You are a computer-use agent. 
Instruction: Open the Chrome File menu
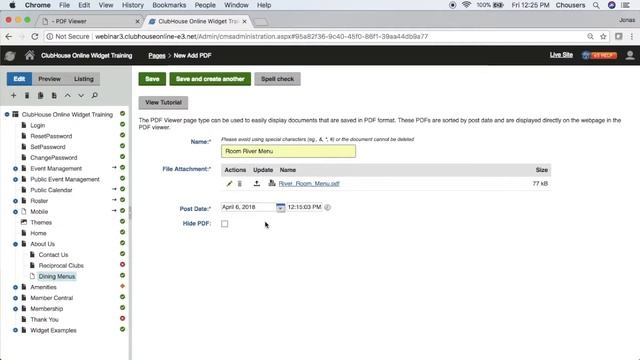click(x=64, y=5)
